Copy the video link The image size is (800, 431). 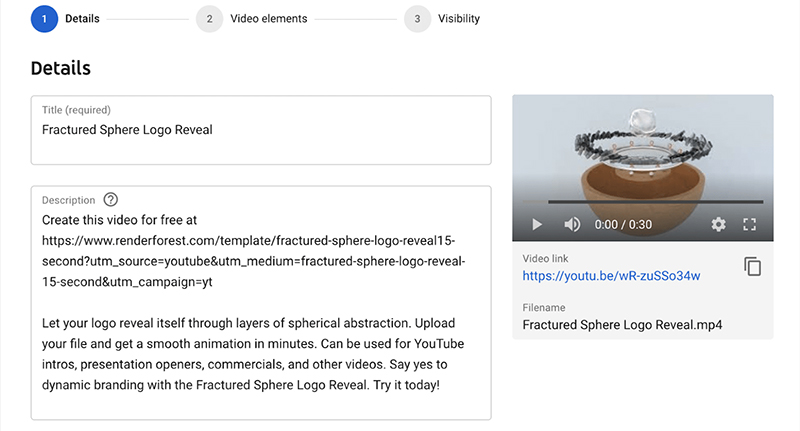(x=753, y=266)
